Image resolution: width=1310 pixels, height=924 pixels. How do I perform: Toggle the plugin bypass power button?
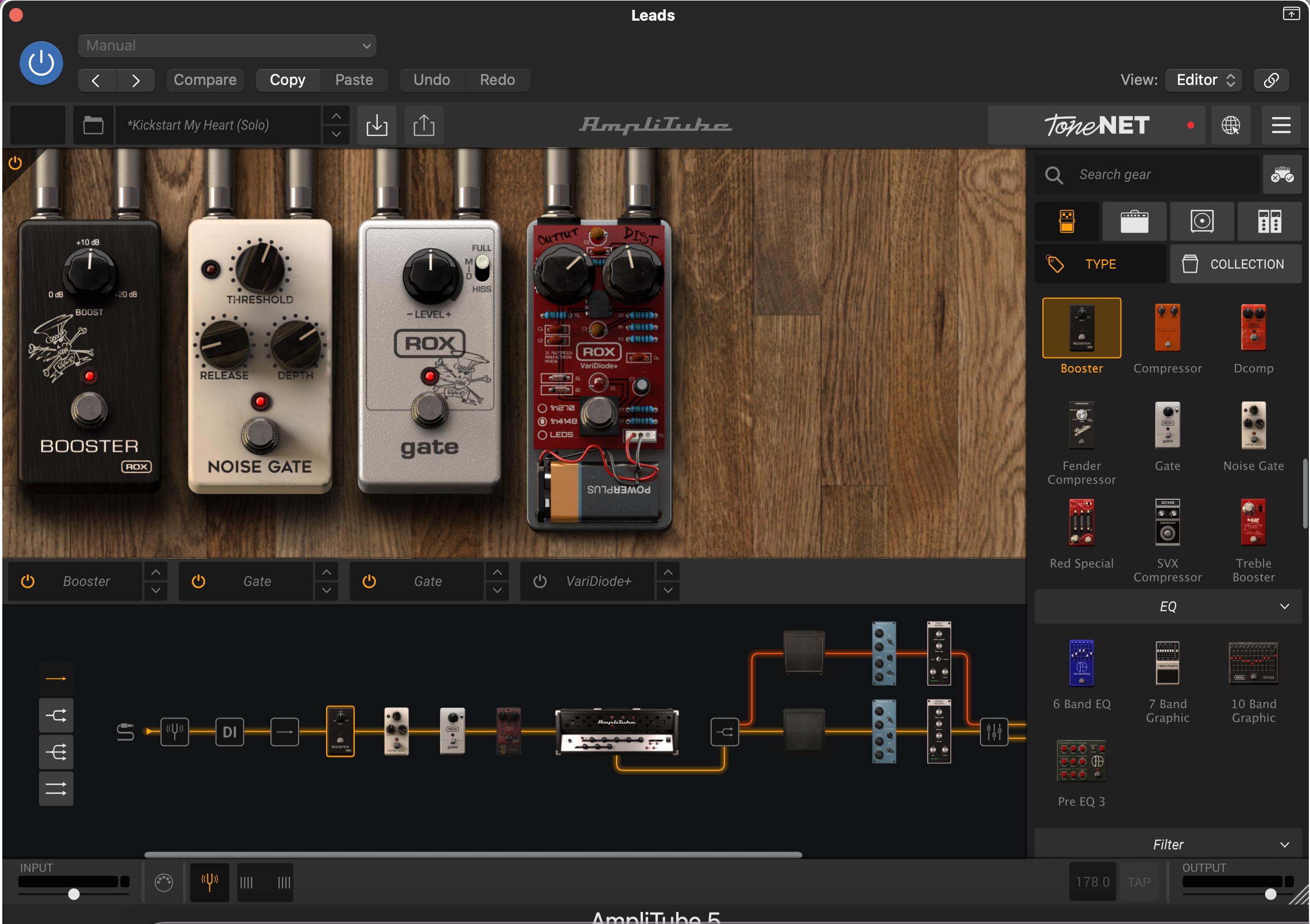point(41,63)
